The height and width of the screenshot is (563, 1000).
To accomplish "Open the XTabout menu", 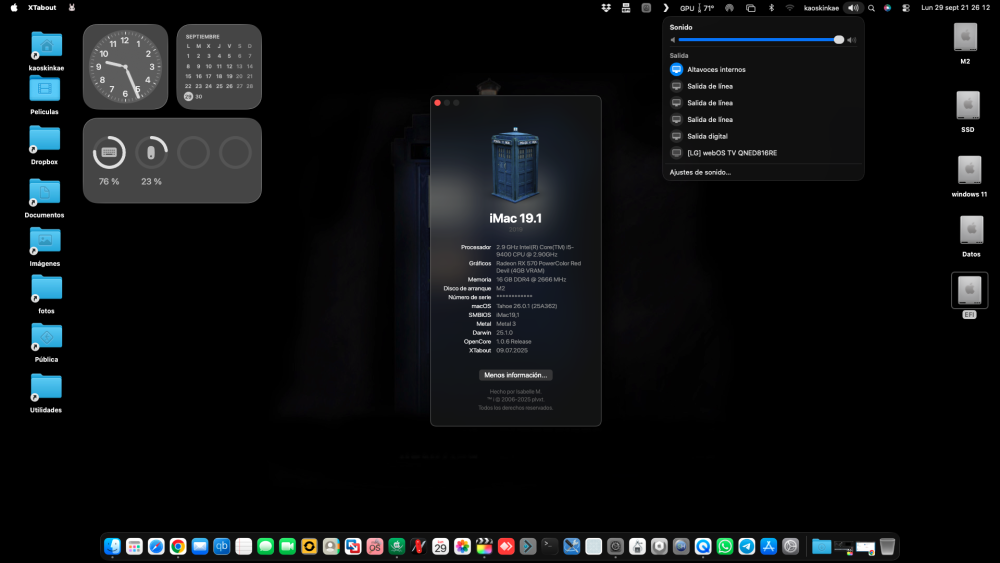I will point(42,8).
